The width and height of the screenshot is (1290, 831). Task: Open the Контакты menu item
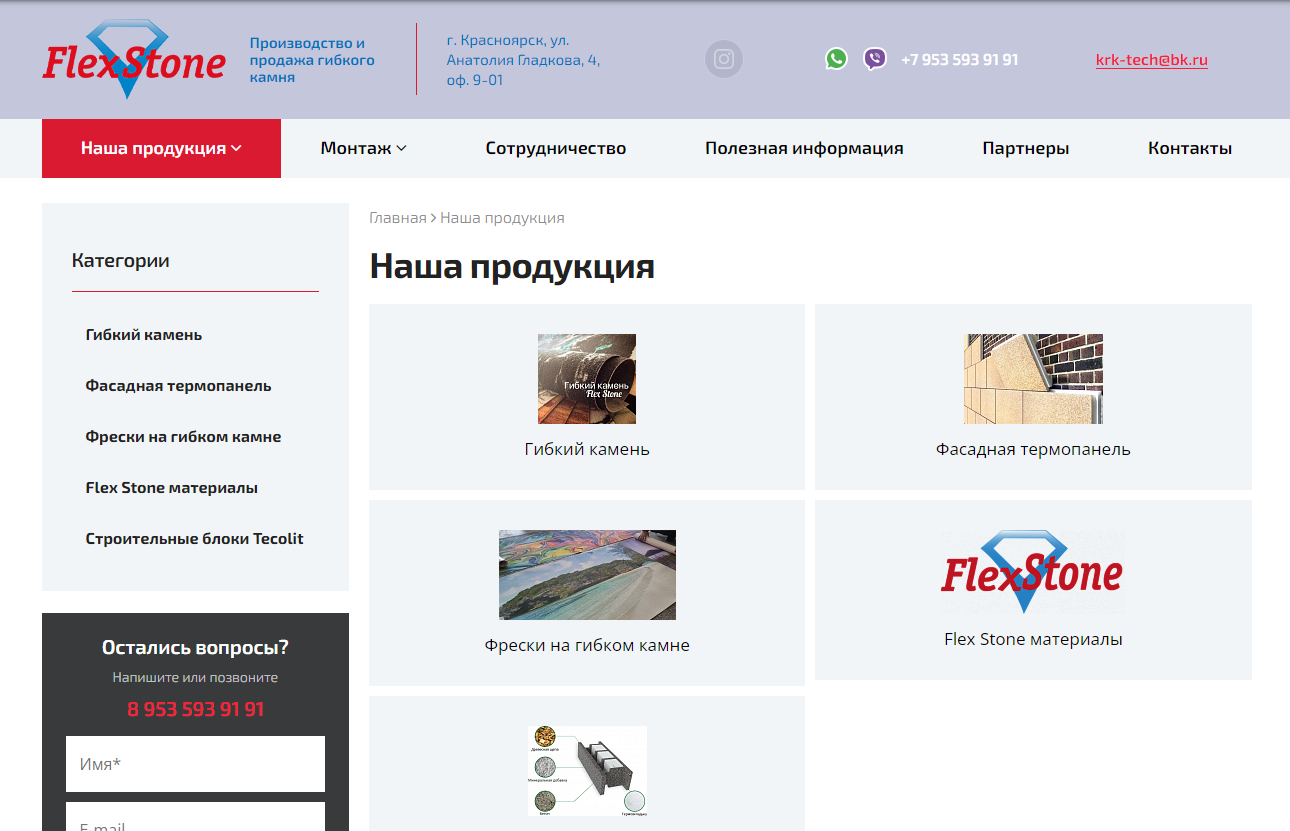pyautogui.click(x=1190, y=148)
